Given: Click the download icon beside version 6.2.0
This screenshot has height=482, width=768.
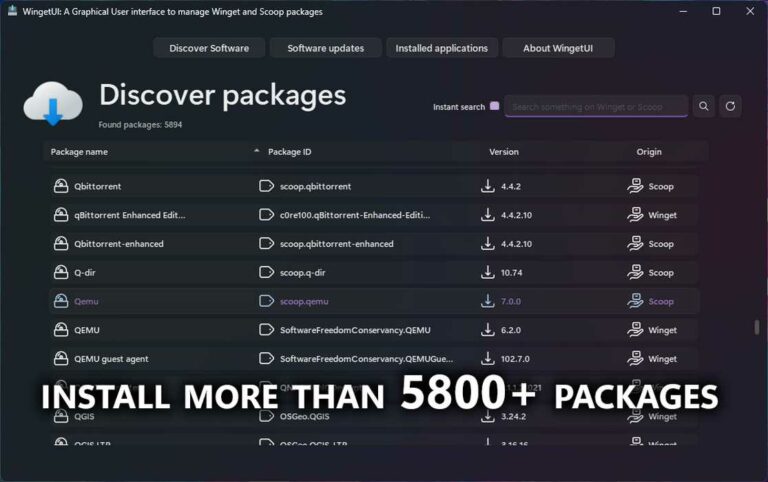Looking at the screenshot, I should point(487,330).
